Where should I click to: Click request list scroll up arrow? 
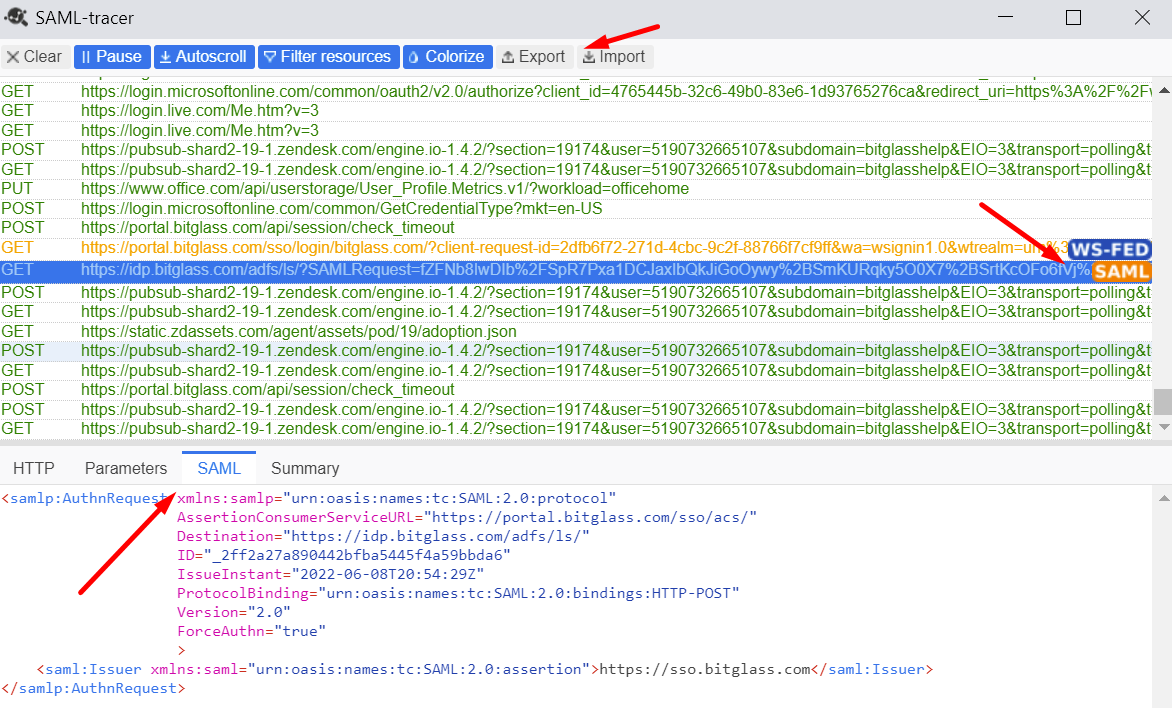click(x=1163, y=90)
